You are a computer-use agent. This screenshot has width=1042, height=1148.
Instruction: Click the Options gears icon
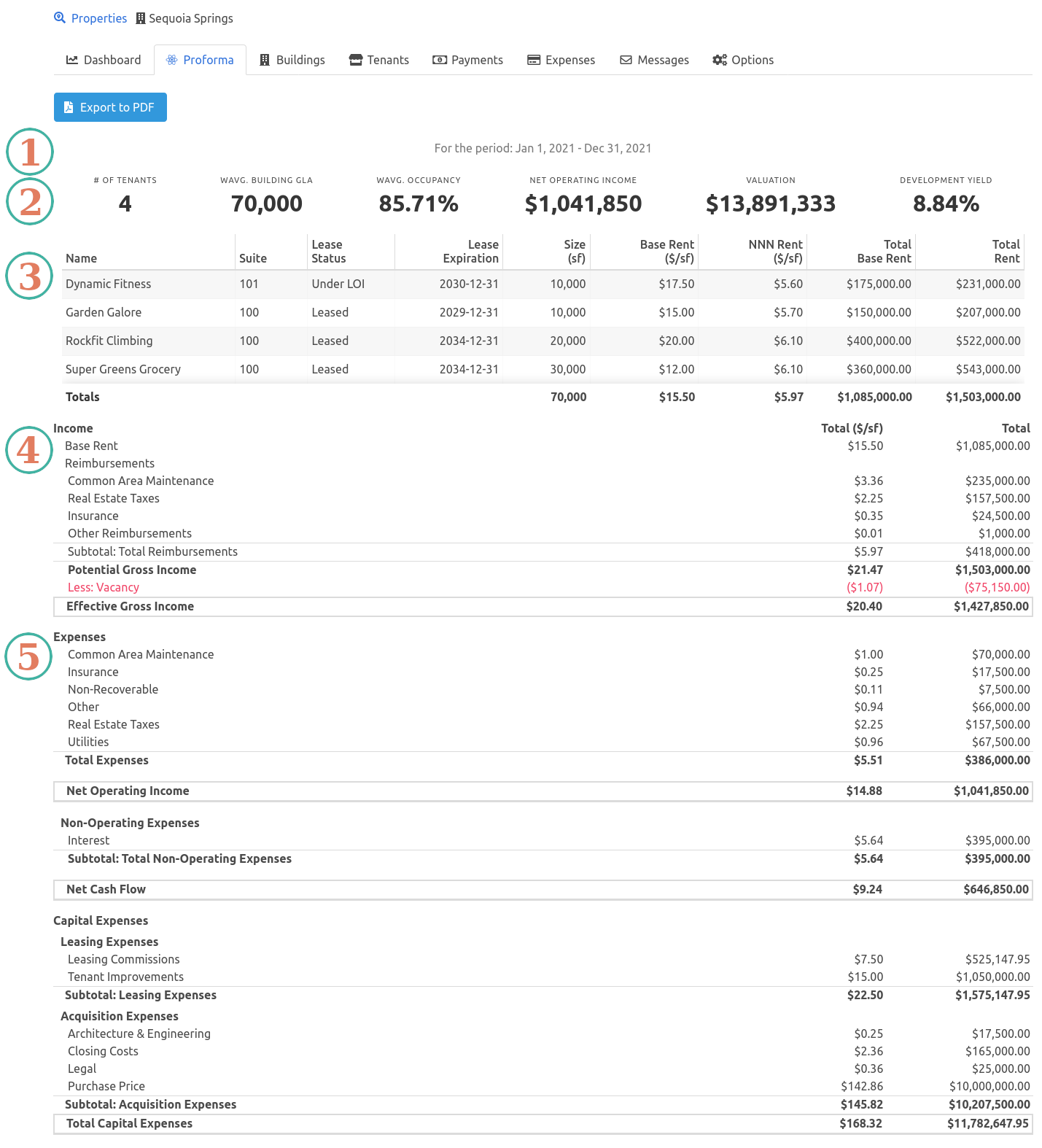pos(720,60)
